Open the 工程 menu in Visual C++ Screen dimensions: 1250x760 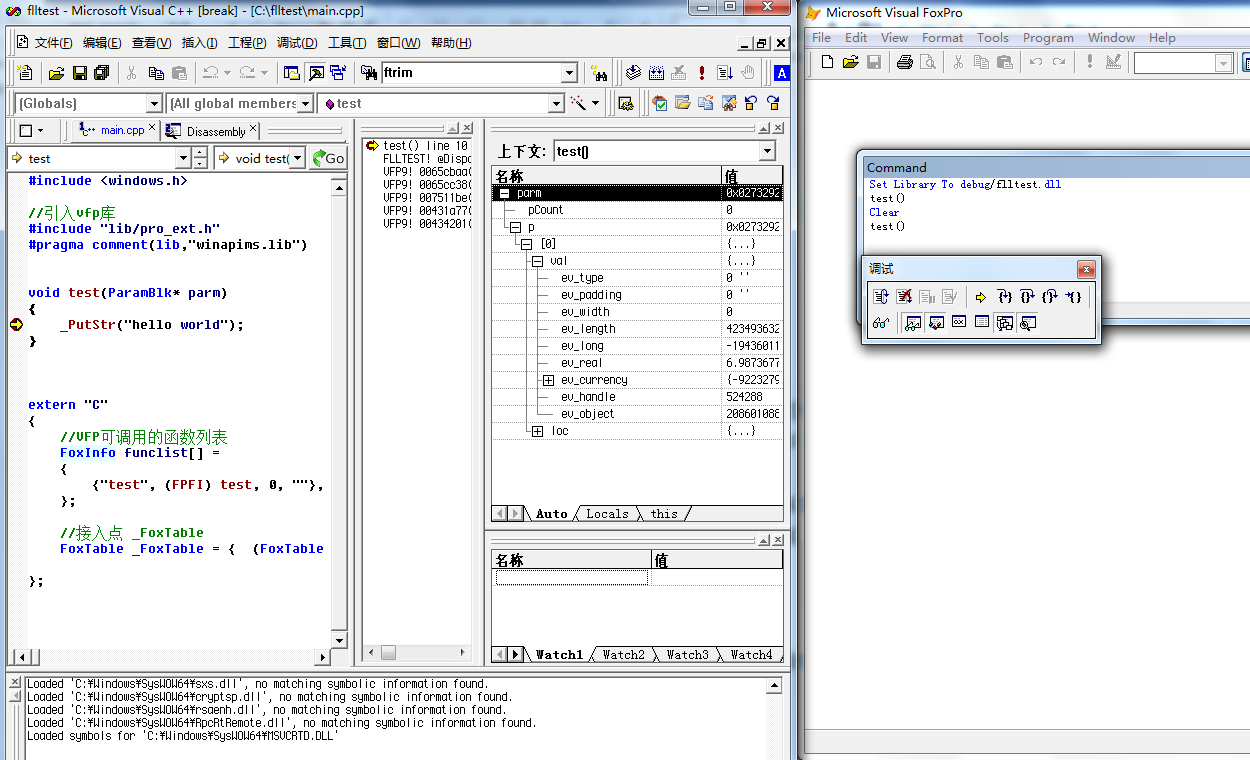(x=247, y=43)
